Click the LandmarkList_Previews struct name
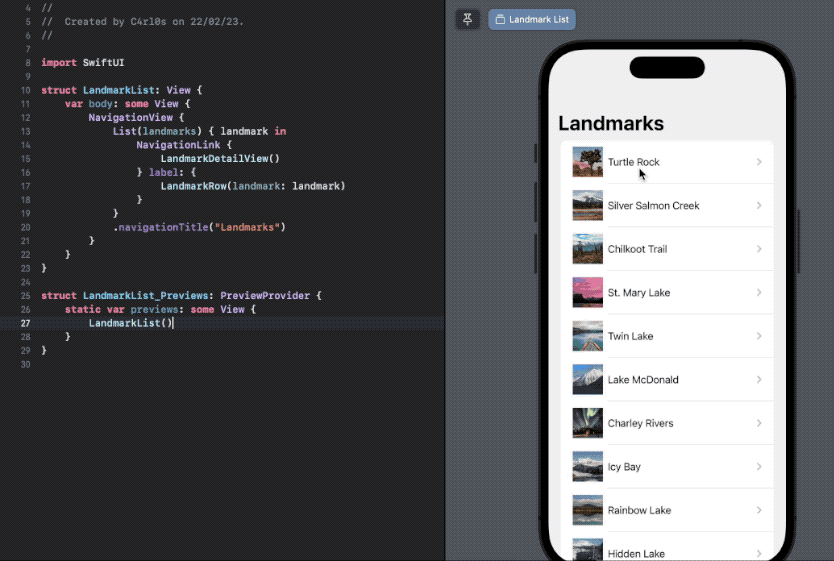834x561 pixels. [x=145, y=296]
